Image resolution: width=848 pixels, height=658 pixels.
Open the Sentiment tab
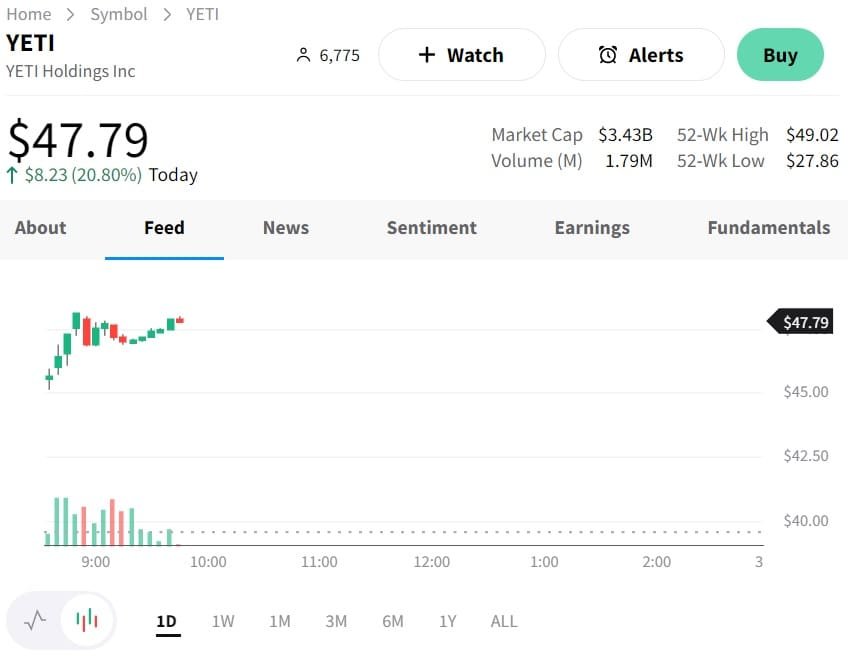pos(431,228)
